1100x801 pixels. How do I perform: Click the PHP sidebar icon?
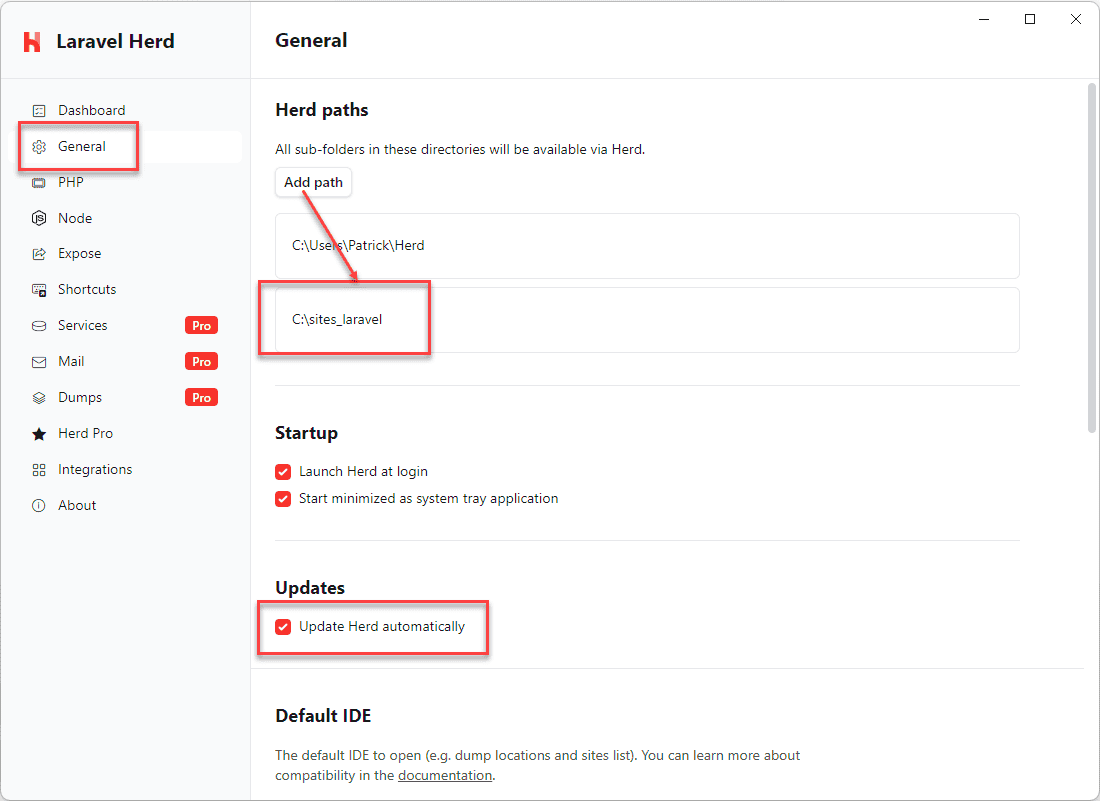[39, 182]
